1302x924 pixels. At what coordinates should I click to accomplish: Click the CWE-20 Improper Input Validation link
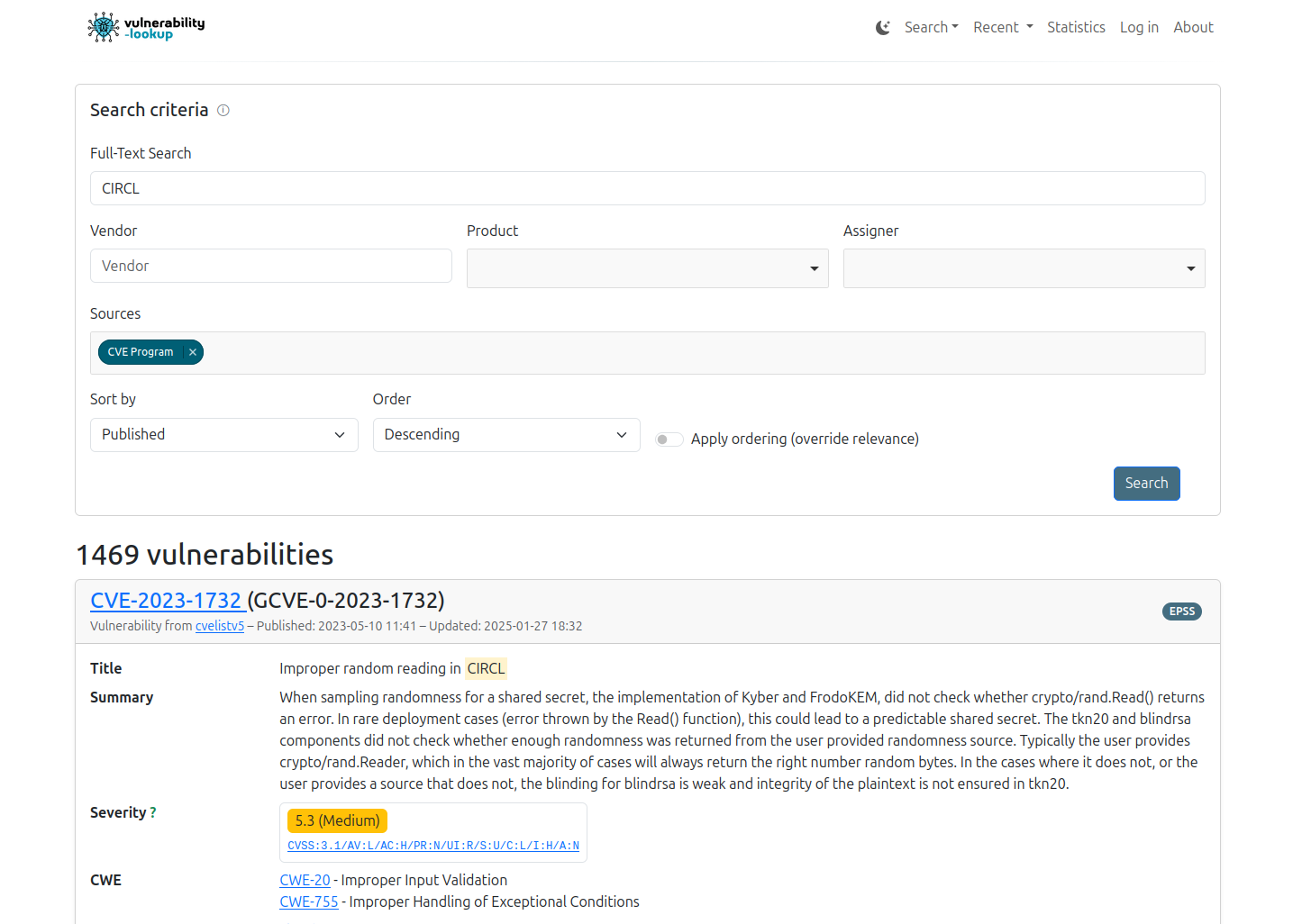click(305, 880)
